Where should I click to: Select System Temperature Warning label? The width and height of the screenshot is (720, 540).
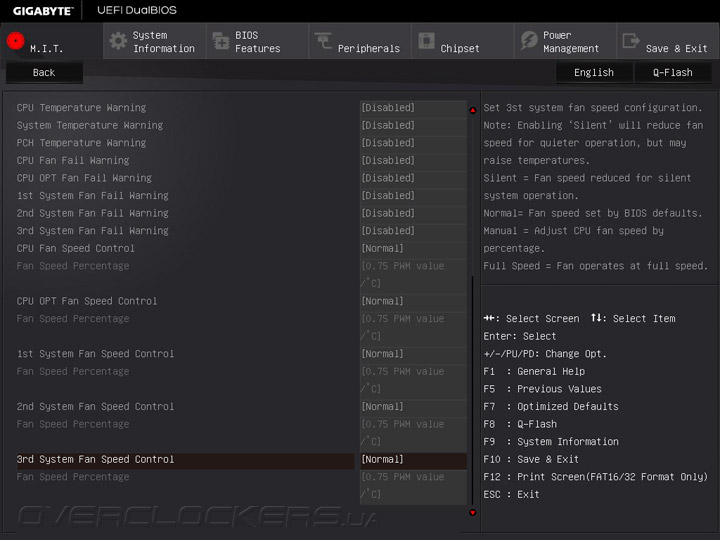point(90,125)
